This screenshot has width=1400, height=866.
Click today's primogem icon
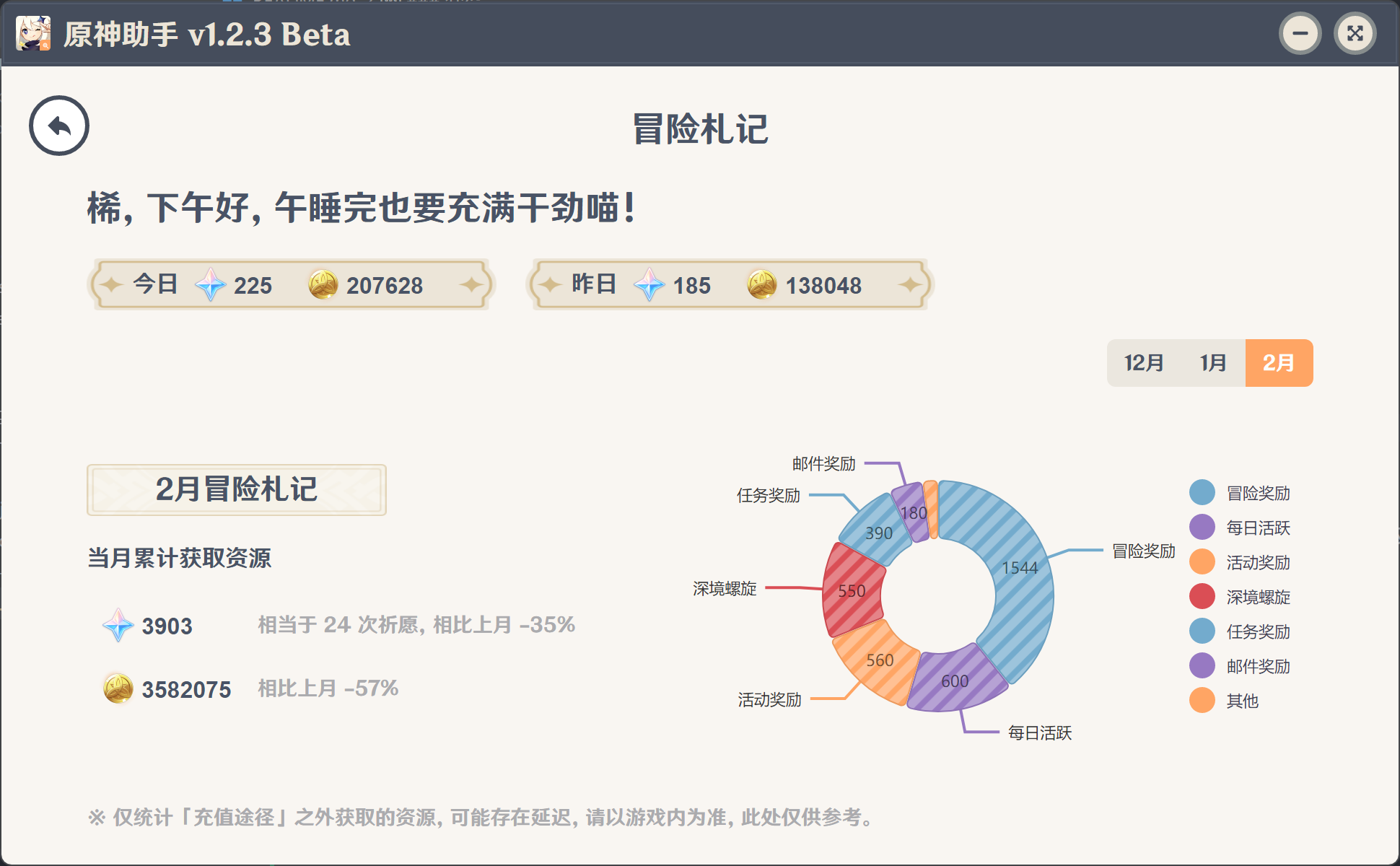(210, 285)
